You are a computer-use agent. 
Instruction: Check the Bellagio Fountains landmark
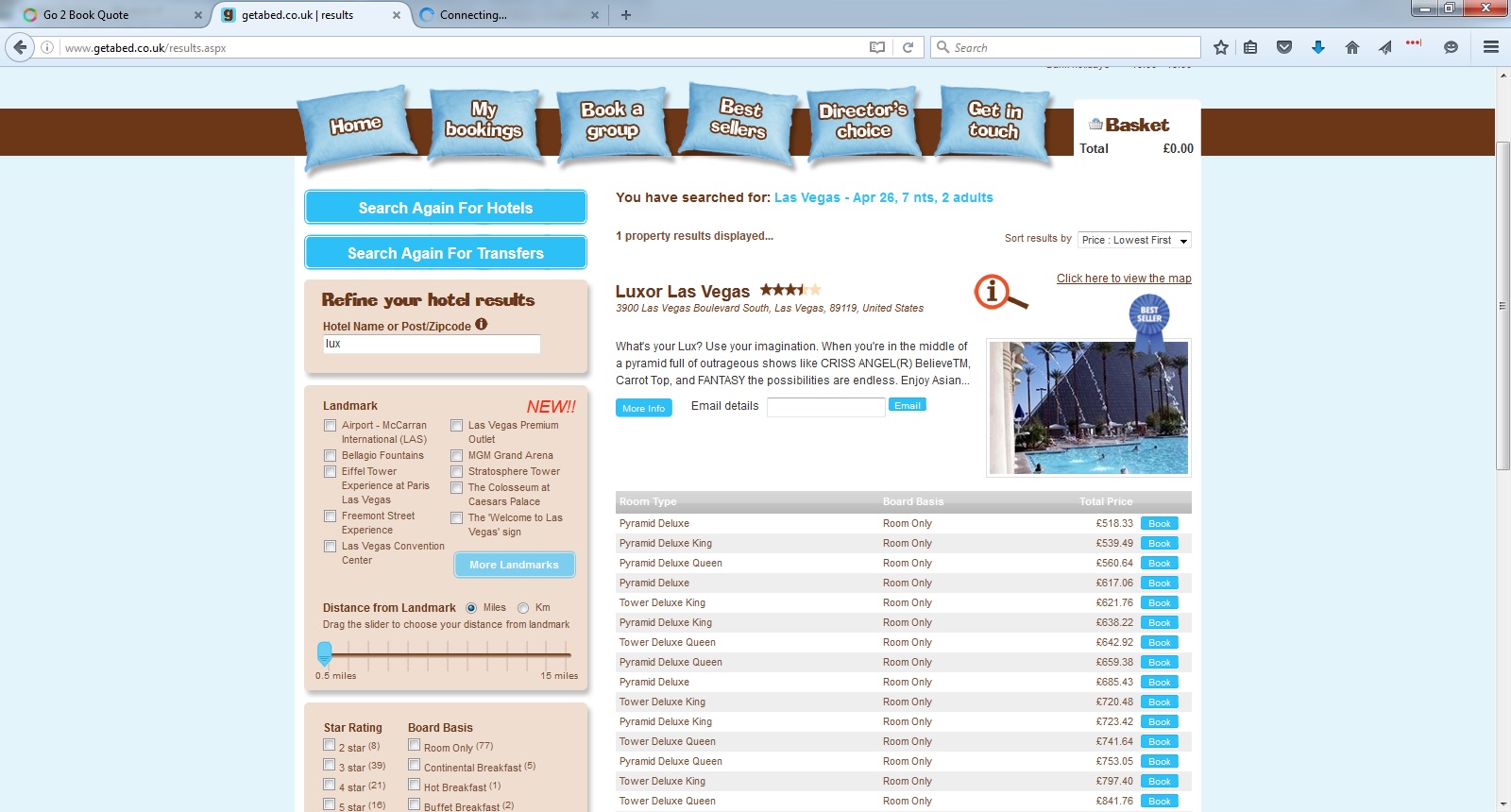[x=330, y=456]
